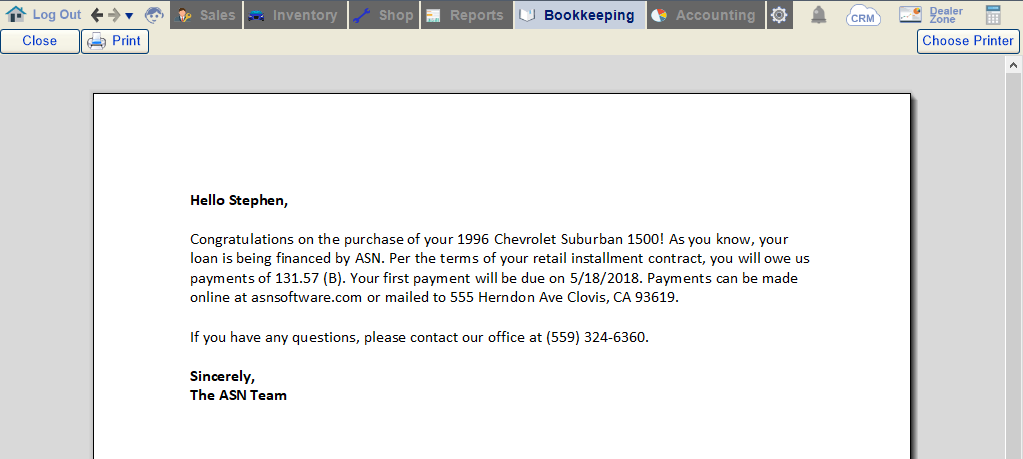Image resolution: width=1023 pixels, height=459 pixels.
Task: Open settings gear icon
Action: (779, 15)
